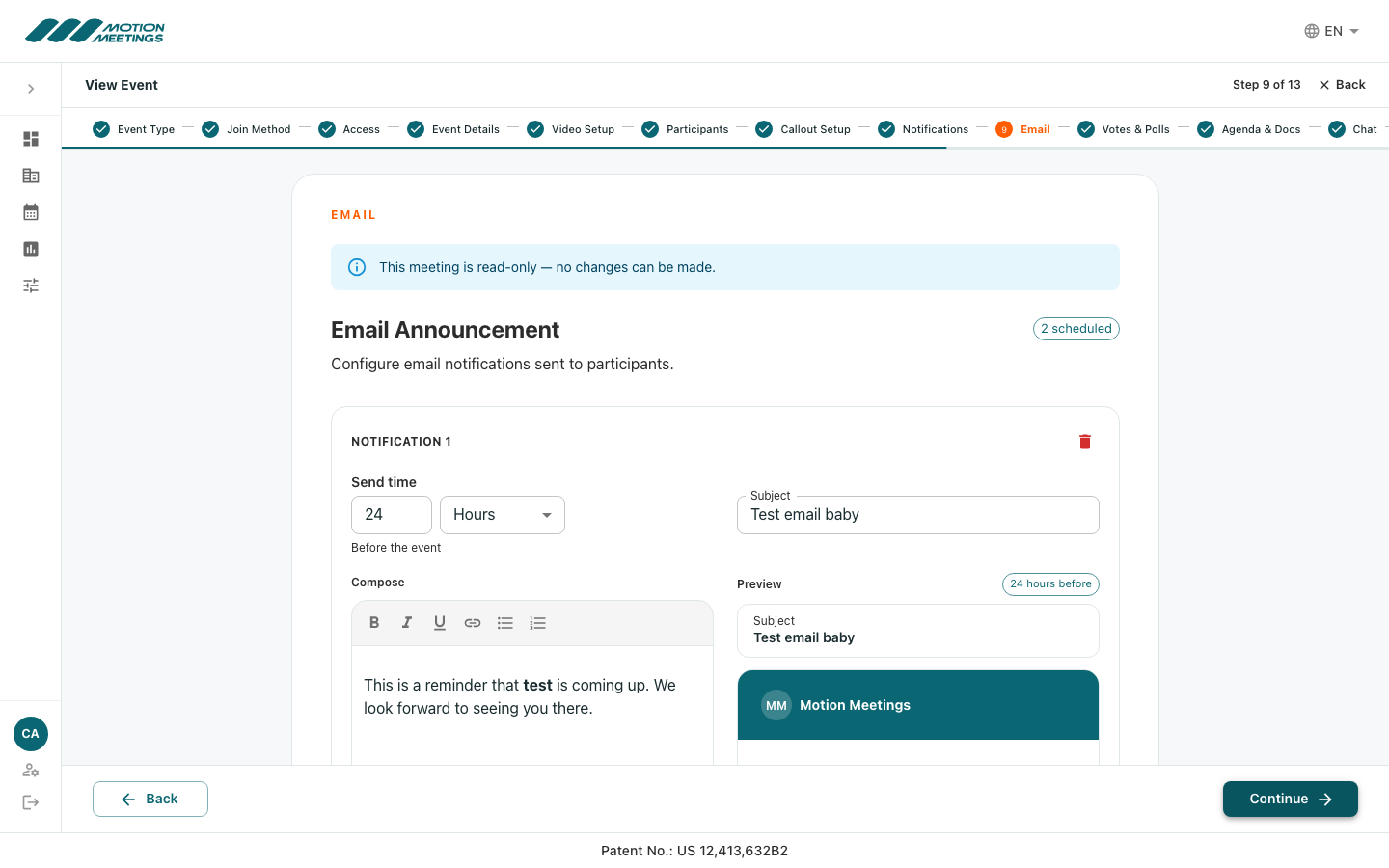Open the Hours unit dropdown
The image size is (1389, 868).
tap(503, 515)
